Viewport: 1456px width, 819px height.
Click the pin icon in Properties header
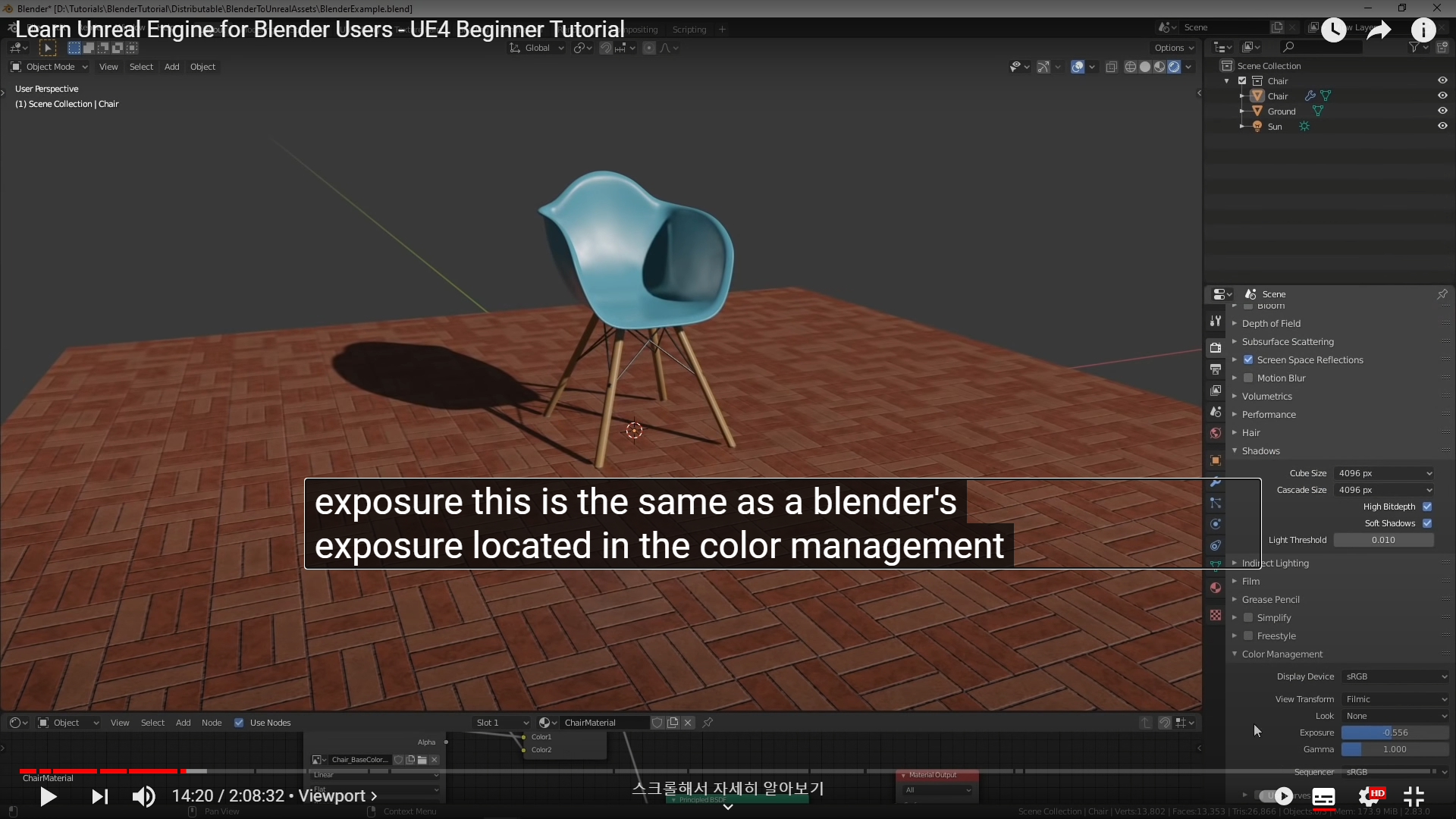1442,294
